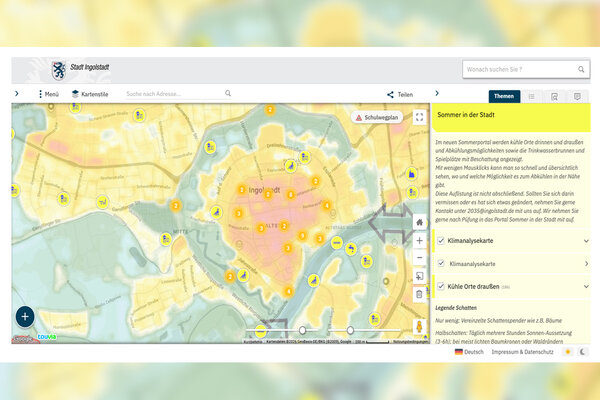
Task: Change language via Deutsch flag selector
Action: coord(469,352)
